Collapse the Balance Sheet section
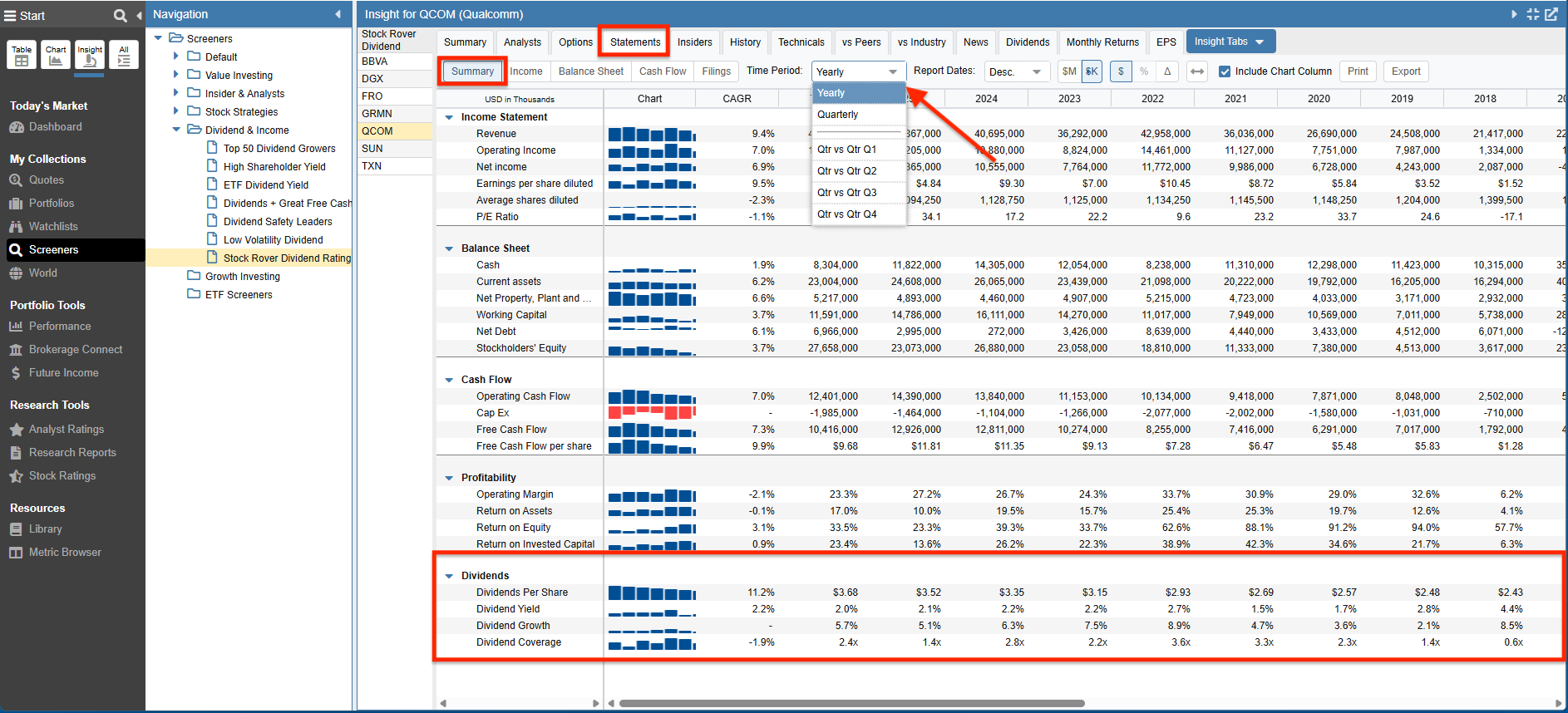The image size is (1568, 713). tap(449, 248)
